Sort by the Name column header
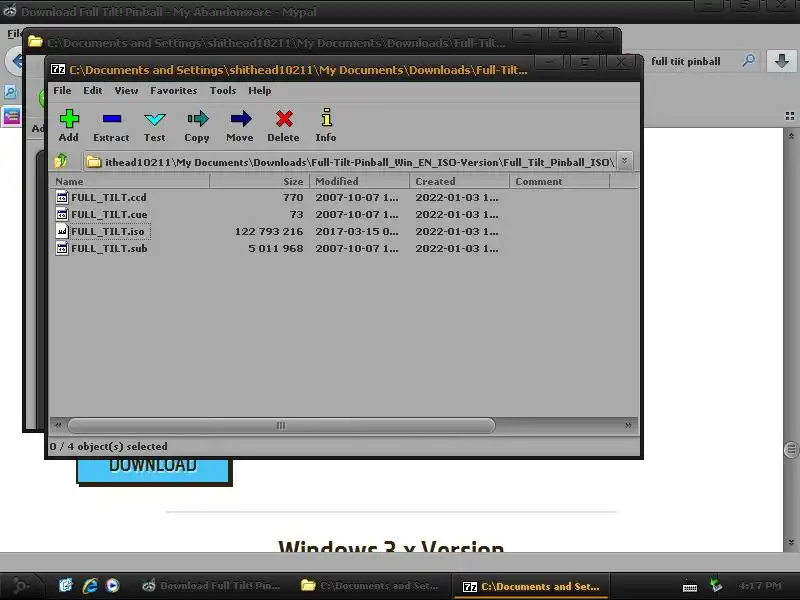 (x=130, y=181)
